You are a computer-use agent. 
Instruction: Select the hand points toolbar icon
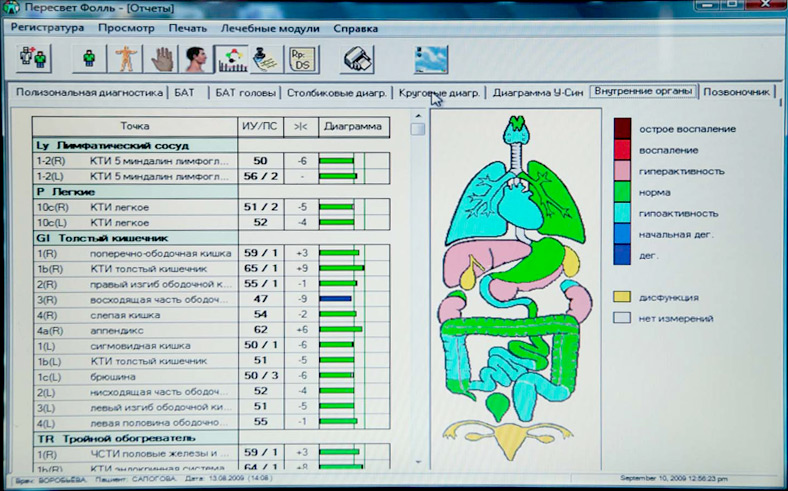pos(161,59)
